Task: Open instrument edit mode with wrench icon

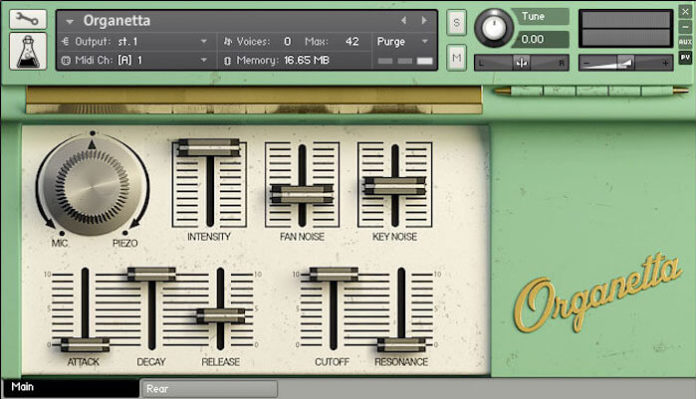Action: point(28,19)
